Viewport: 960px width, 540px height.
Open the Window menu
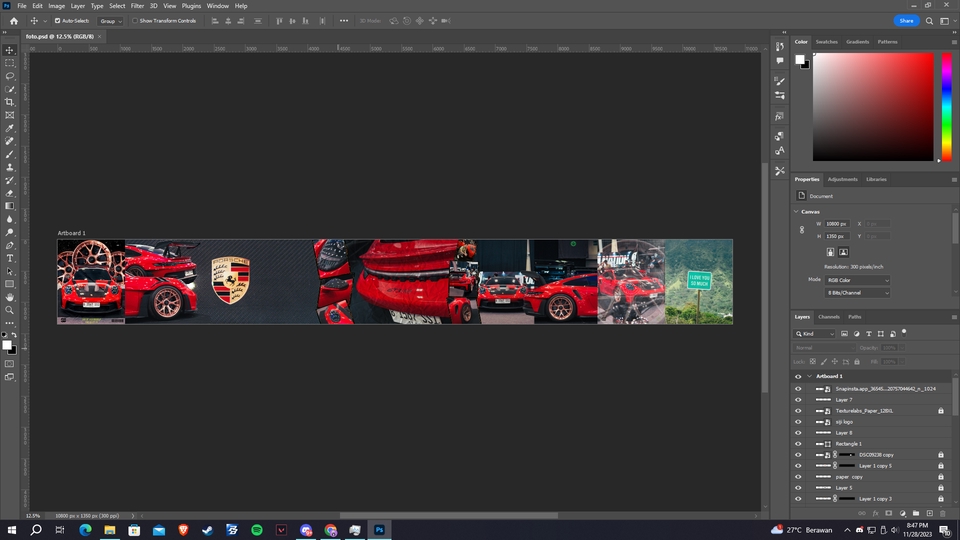[217, 6]
